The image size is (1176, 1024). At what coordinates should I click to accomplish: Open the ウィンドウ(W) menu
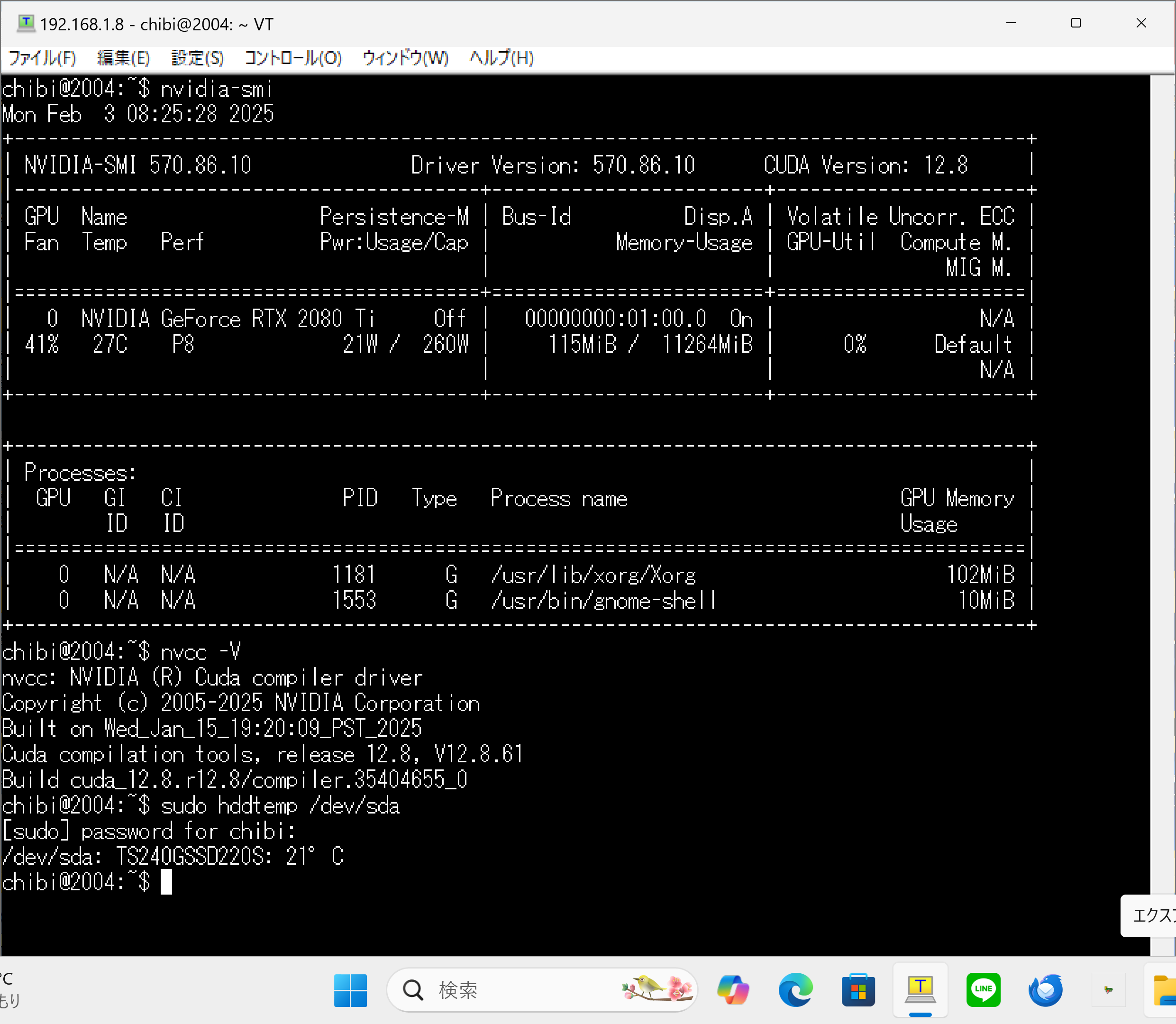405,58
